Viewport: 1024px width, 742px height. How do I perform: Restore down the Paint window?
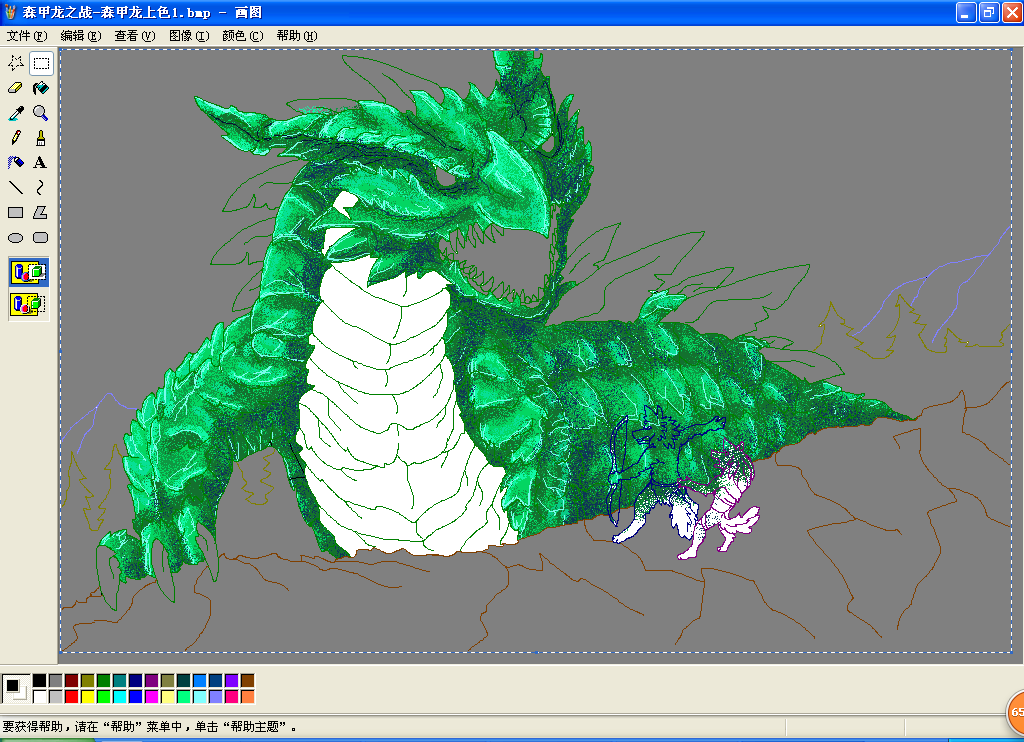(989, 12)
